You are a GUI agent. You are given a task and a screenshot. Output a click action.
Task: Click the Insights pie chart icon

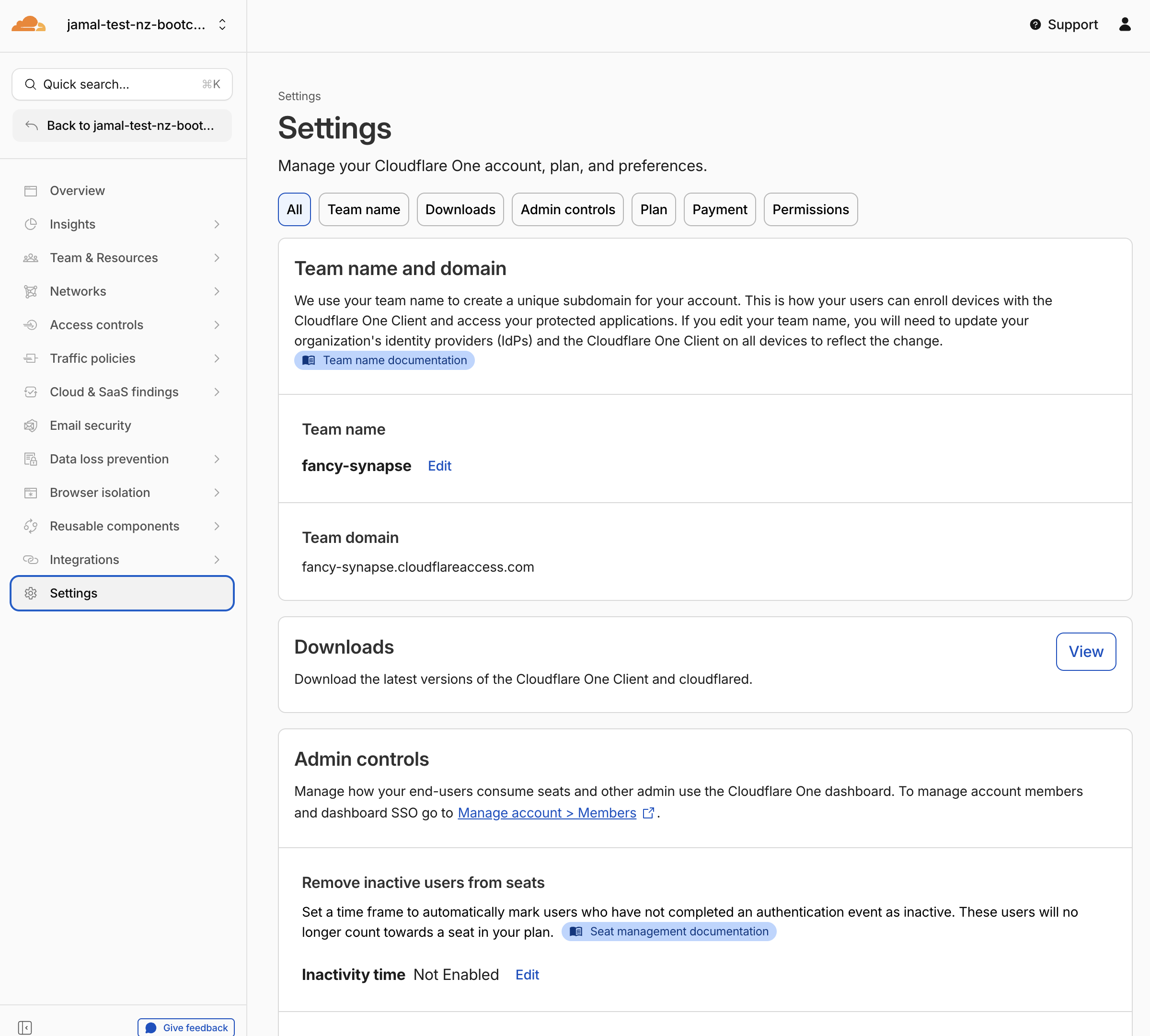point(31,224)
